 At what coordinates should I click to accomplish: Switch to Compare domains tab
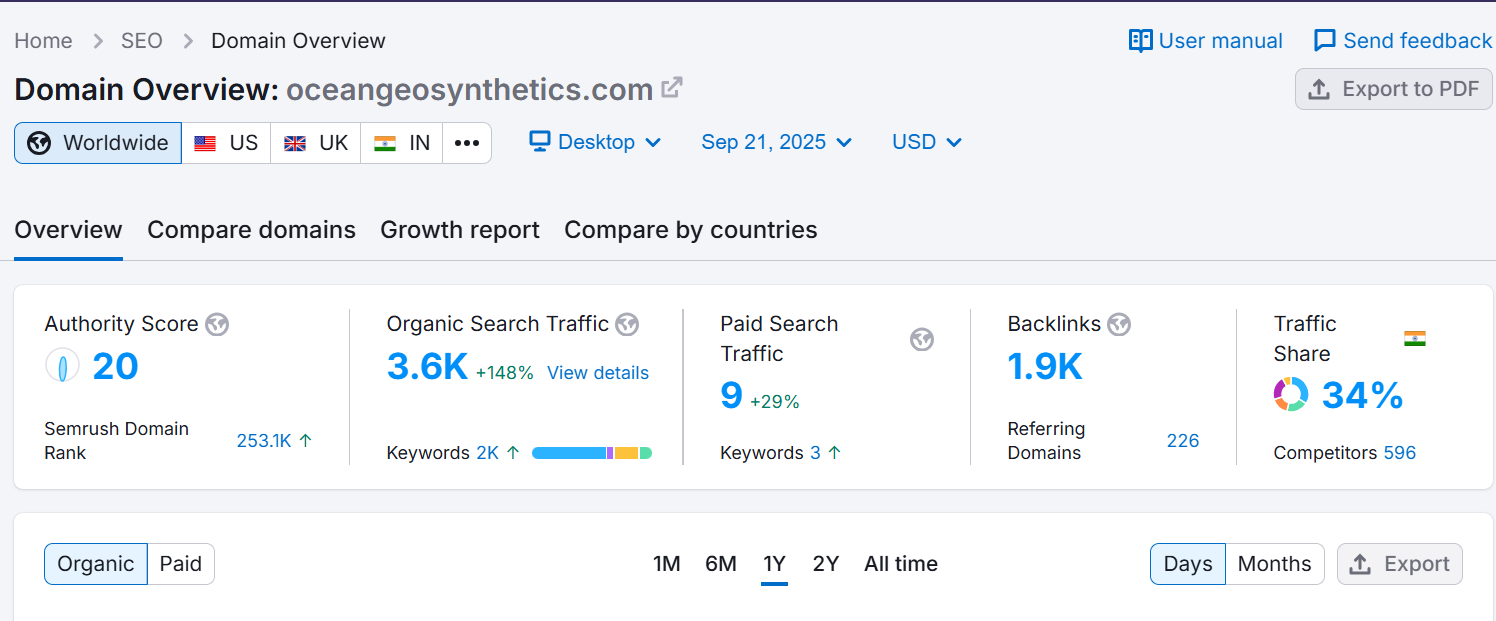click(x=251, y=230)
